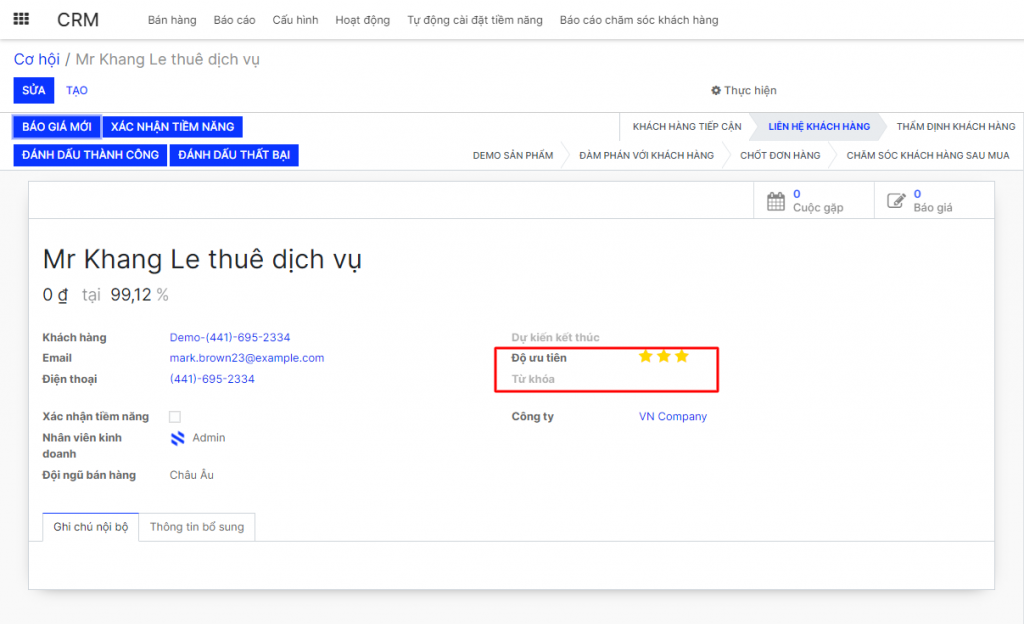Open the Thực hiện action dropdown

point(744,90)
